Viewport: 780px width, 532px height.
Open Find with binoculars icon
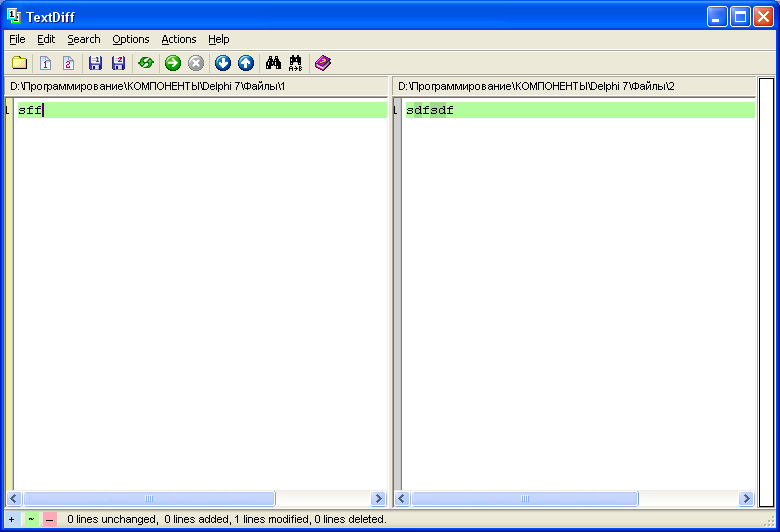tap(273, 63)
